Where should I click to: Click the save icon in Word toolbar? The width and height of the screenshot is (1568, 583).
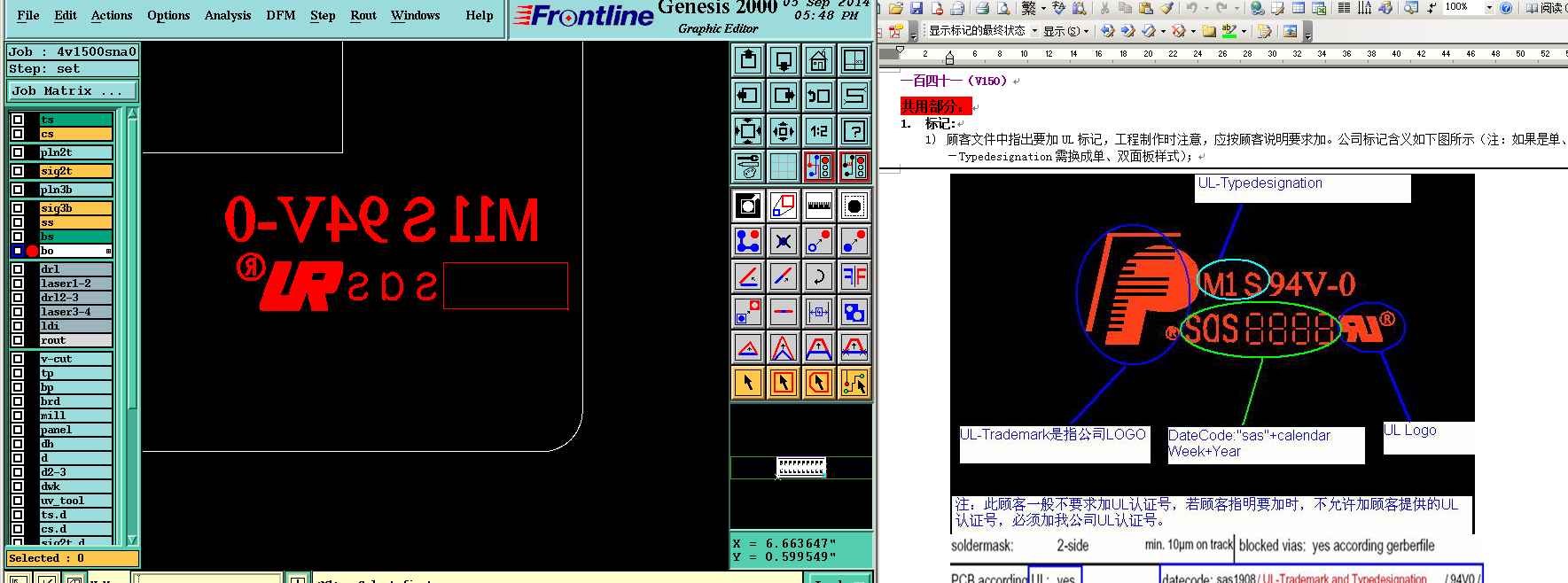[x=917, y=8]
